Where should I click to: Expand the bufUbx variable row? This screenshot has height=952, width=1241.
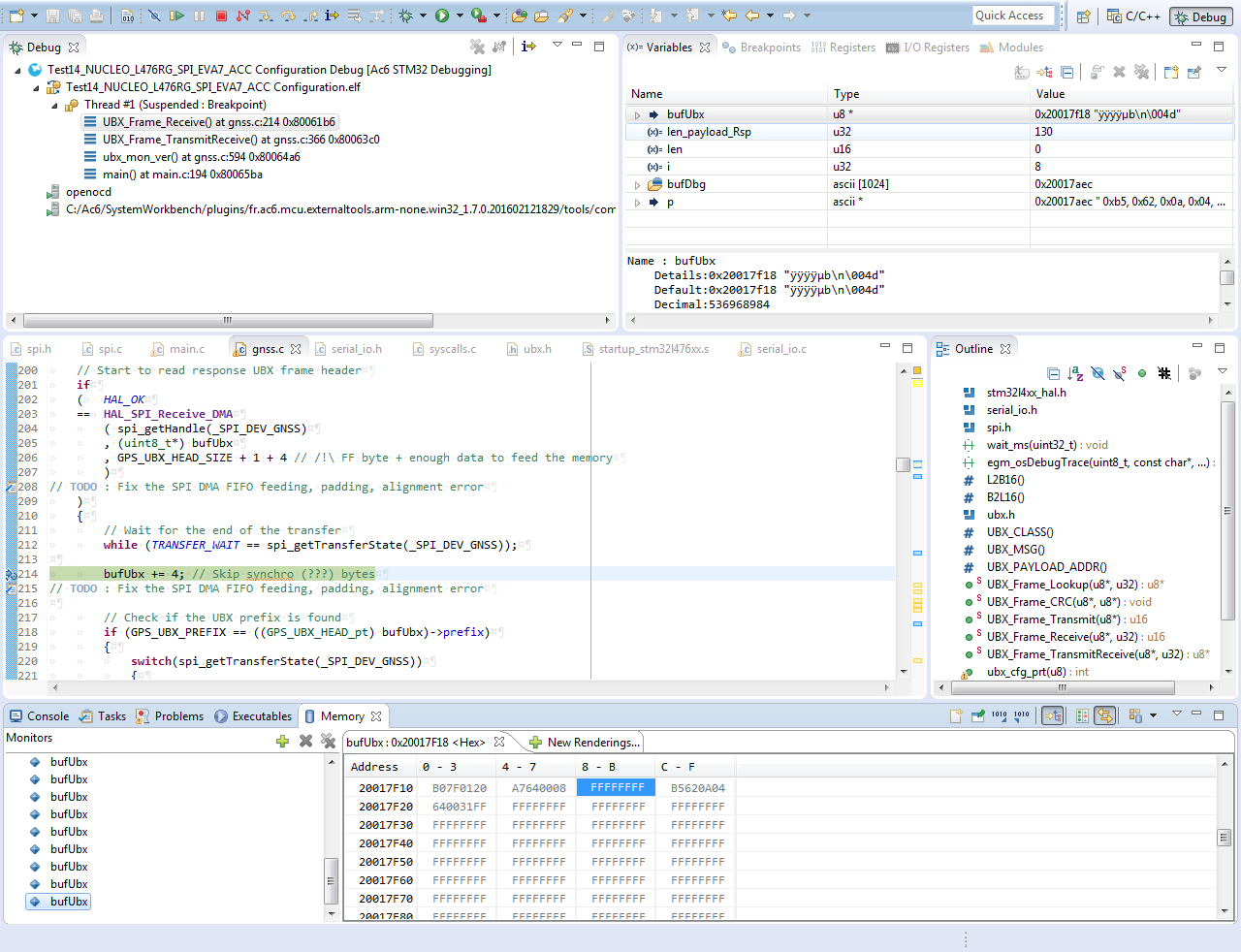pyautogui.click(x=637, y=115)
